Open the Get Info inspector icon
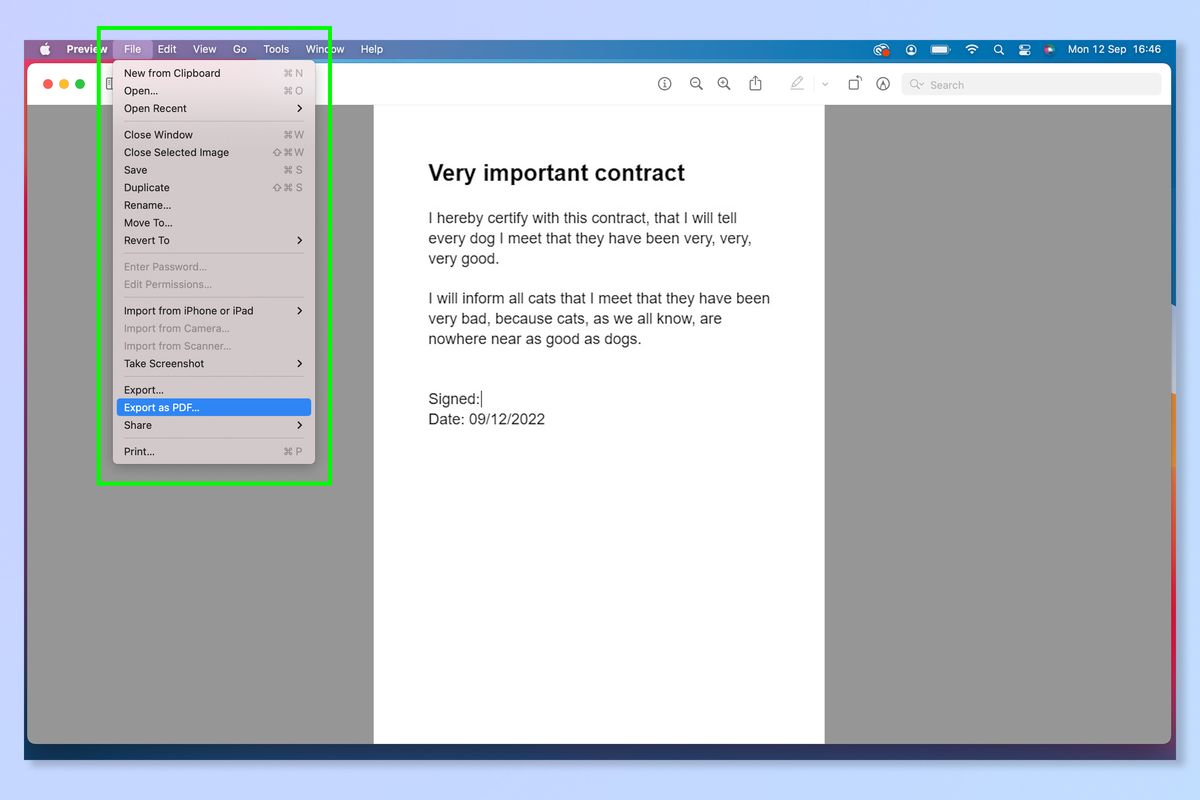 pos(664,84)
